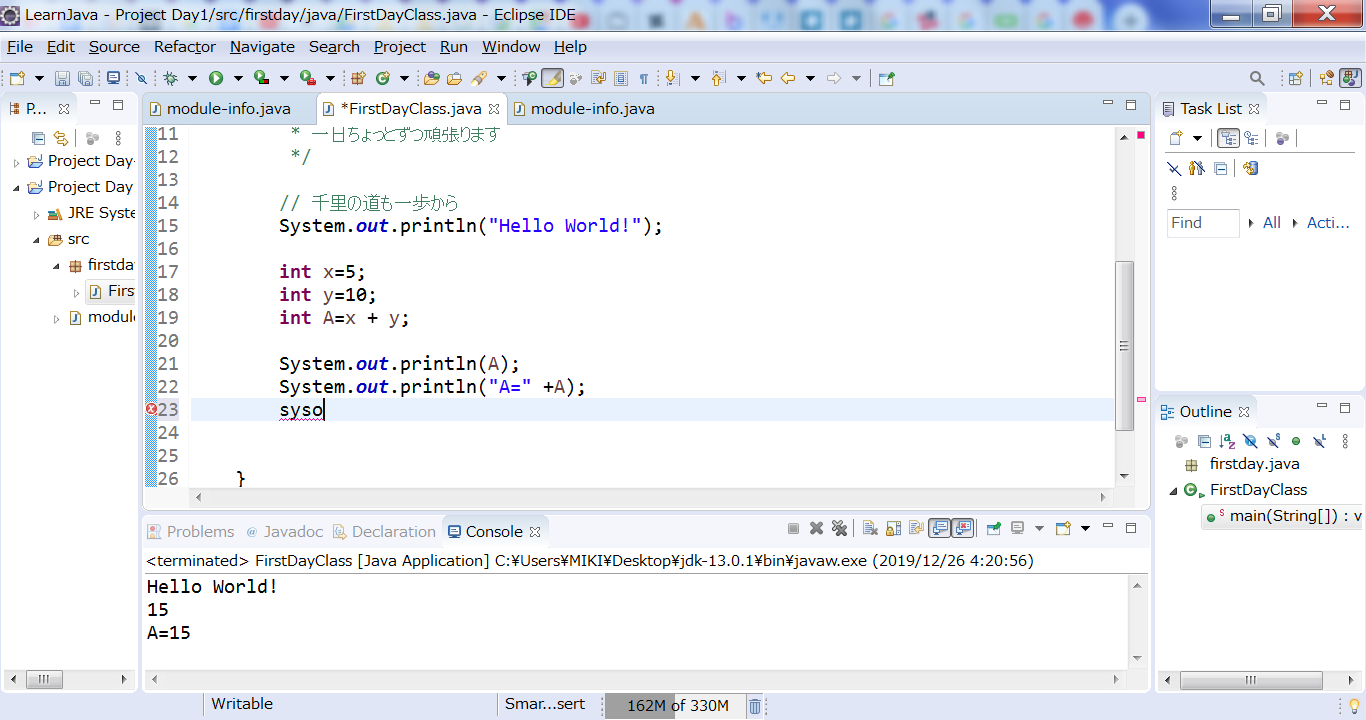
Task: Click the Open Type icon in the toolbar
Action: (432, 78)
